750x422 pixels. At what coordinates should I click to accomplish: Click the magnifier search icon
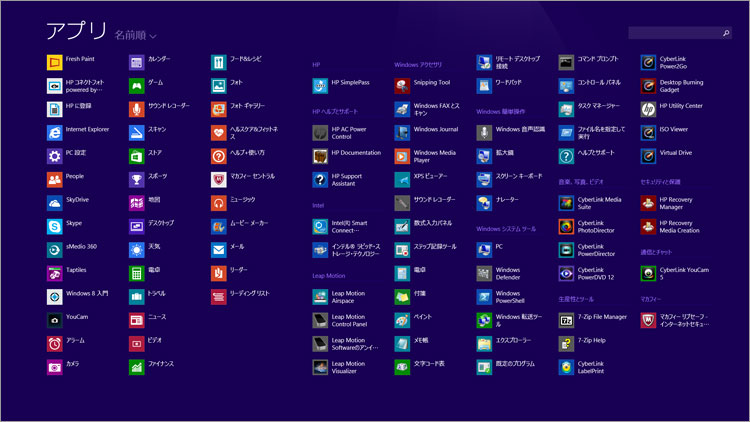click(725, 34)
